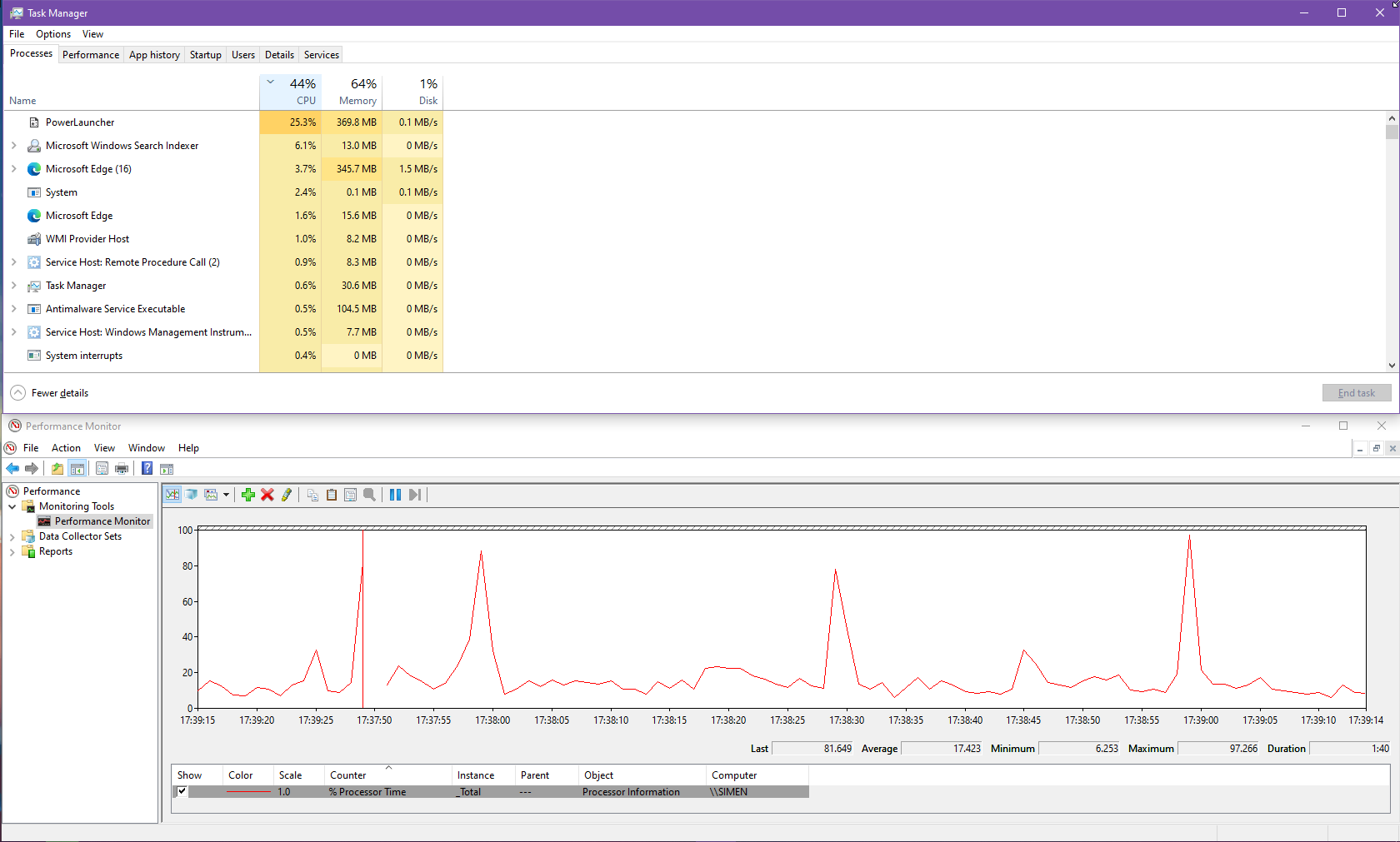Open the Window menu in Performance Monitor
1400x842 pixels.
click(x=147, y=448)
